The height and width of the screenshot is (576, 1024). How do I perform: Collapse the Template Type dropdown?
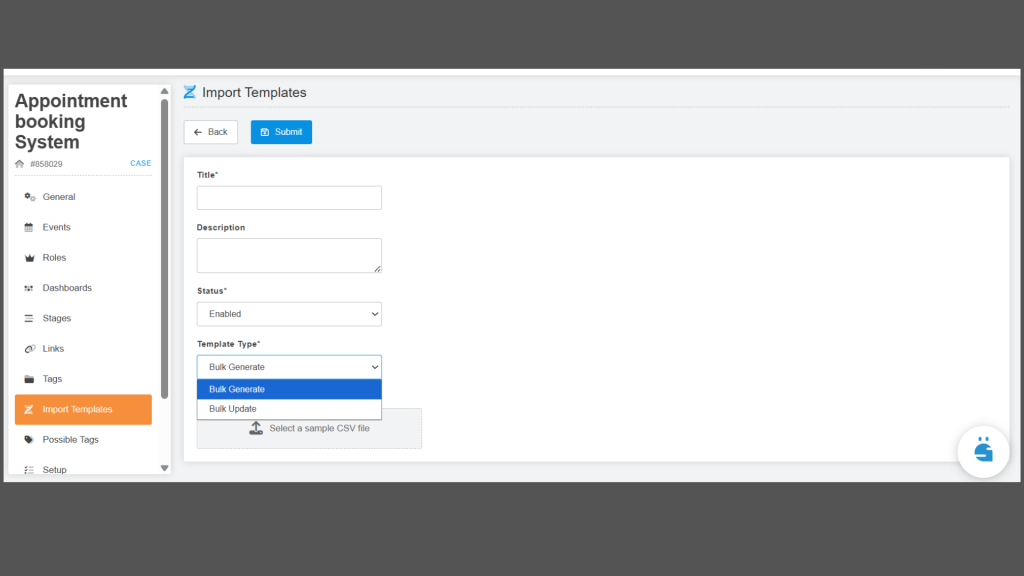(289, 367)
